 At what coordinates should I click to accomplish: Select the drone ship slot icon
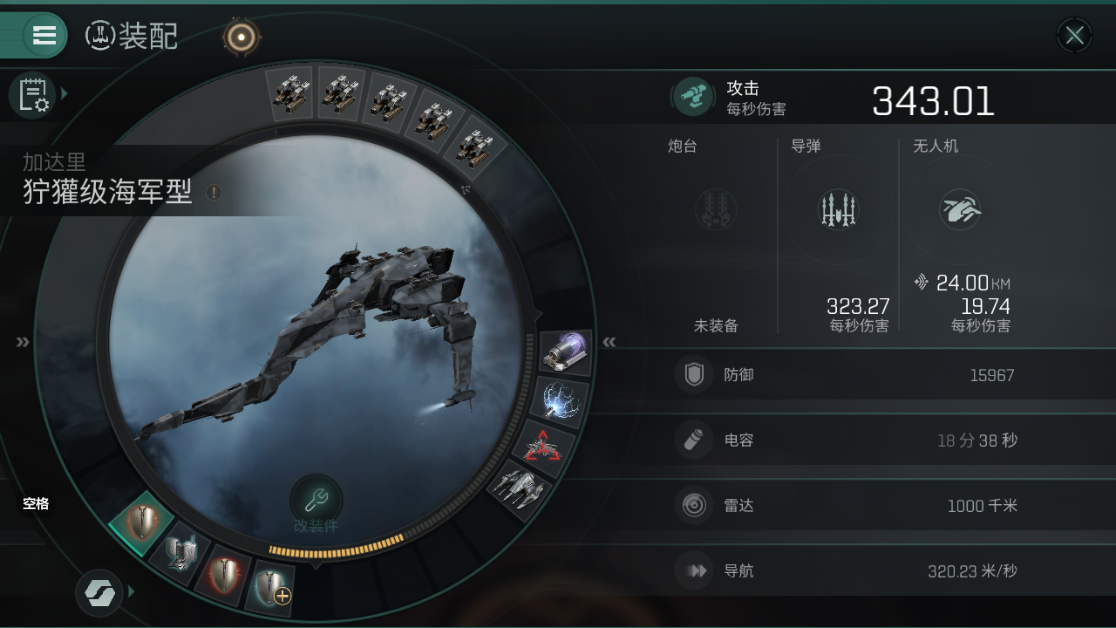520,489
